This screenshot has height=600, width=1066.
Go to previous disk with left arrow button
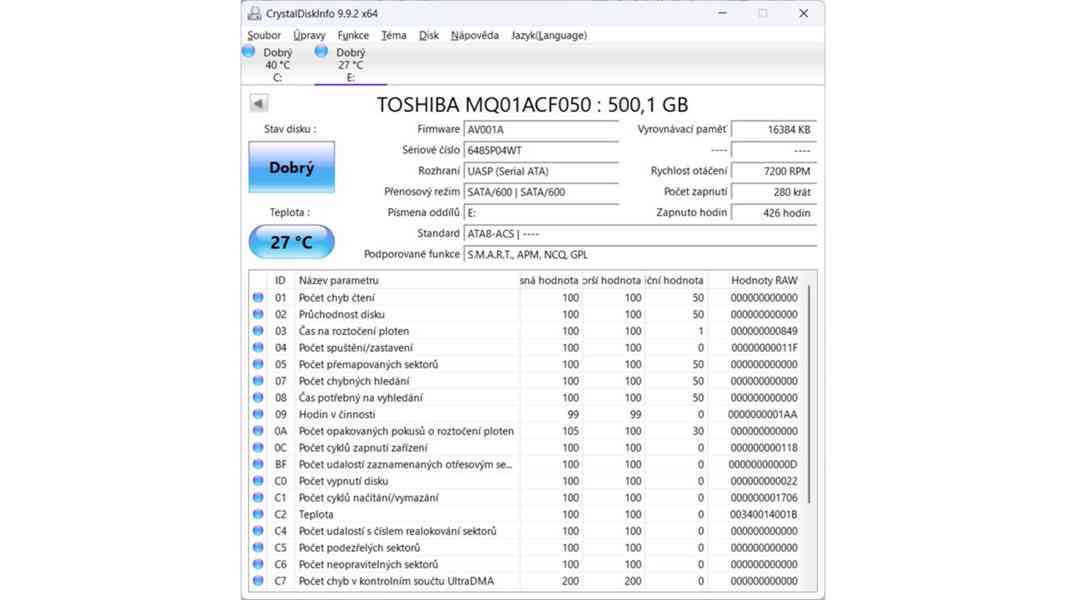(x=258, y=103)
